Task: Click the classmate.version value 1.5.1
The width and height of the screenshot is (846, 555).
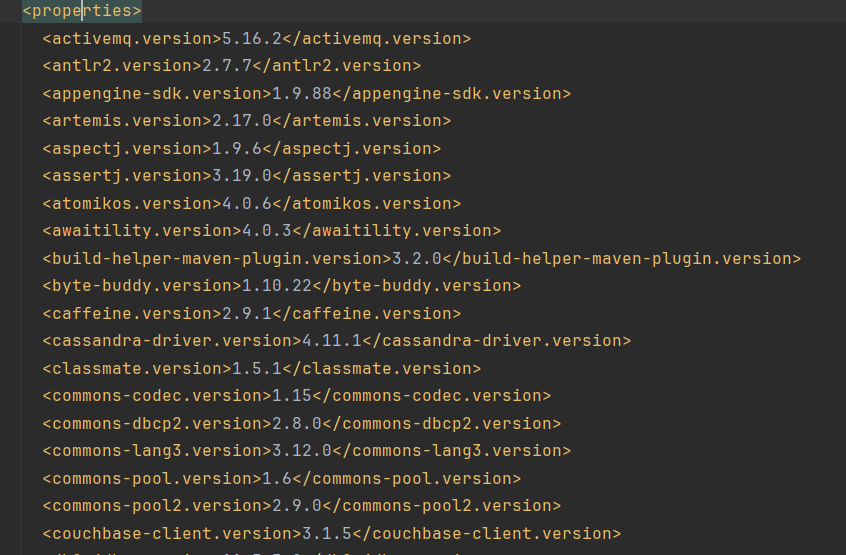Action: 257,369
